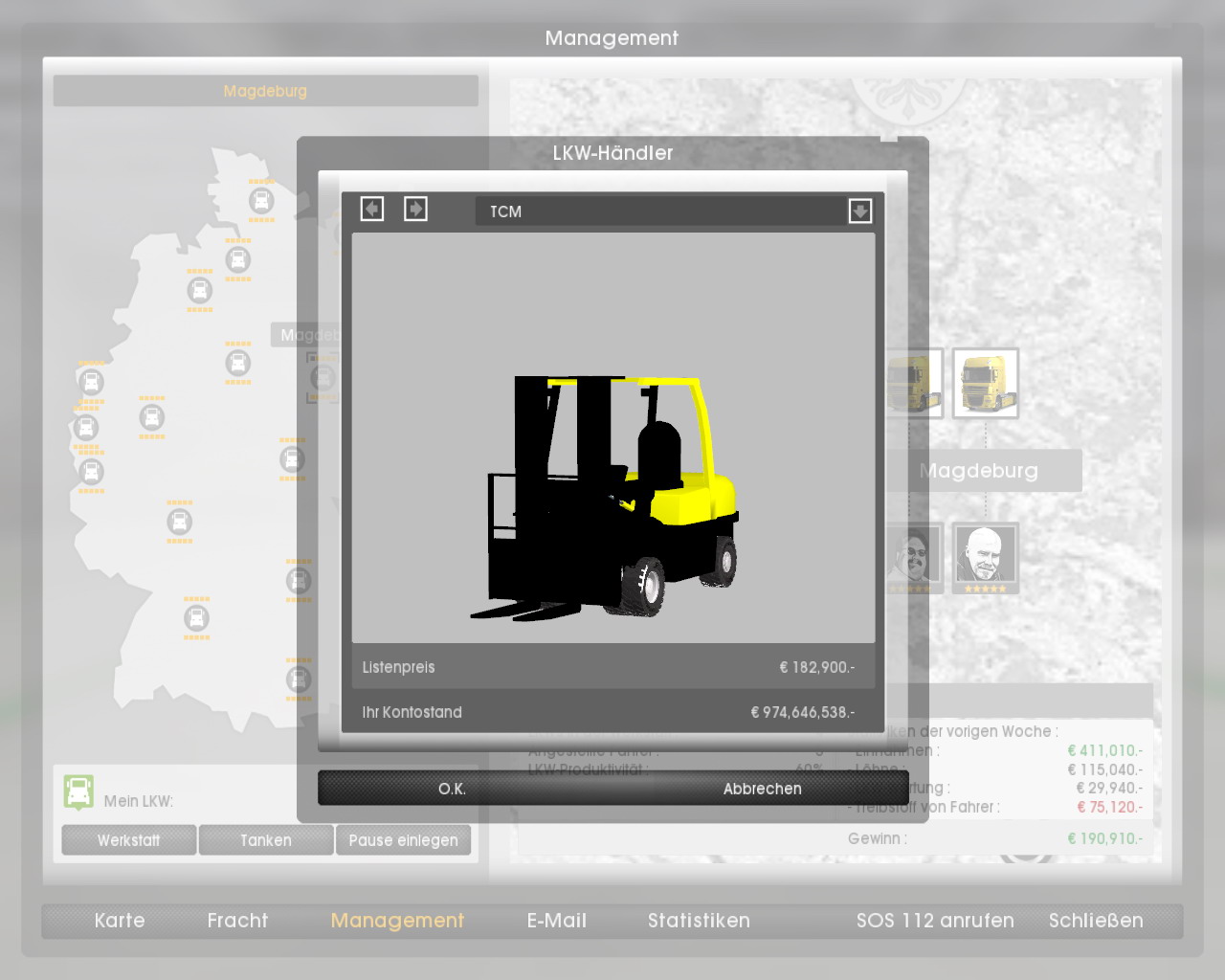Go to the next vehicle in dealer
The width and height of the screenshot is (1225, 980).
tap(415, 209)
